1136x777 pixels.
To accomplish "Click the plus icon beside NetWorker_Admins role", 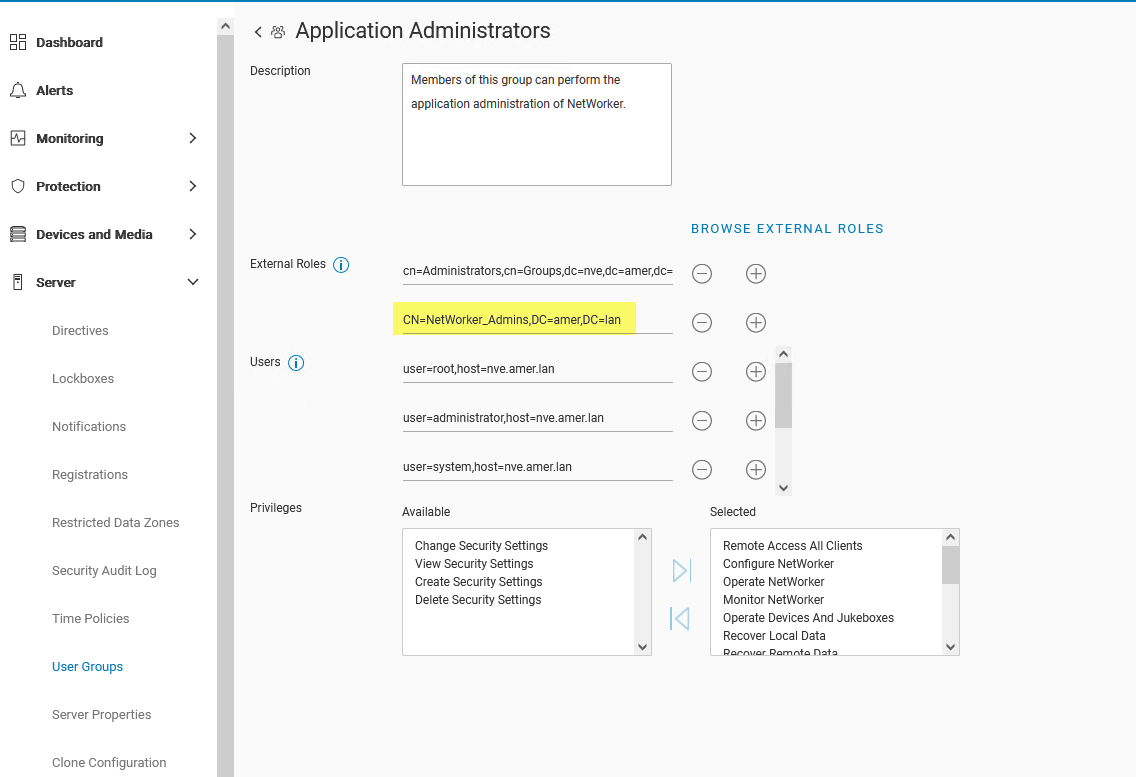I will click(x=755, y=322).
